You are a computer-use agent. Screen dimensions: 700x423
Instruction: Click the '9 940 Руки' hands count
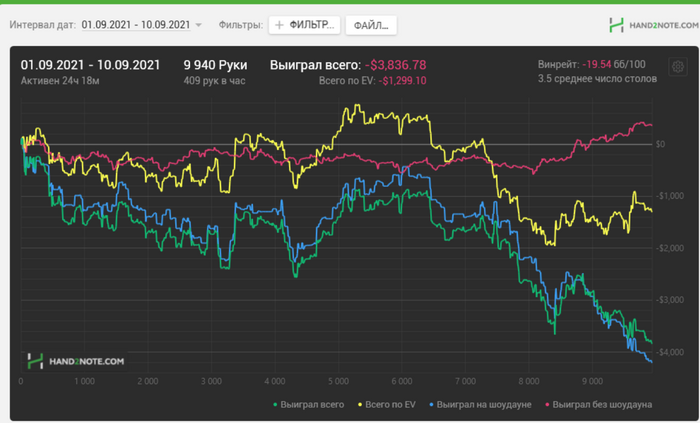click(215, 65)
